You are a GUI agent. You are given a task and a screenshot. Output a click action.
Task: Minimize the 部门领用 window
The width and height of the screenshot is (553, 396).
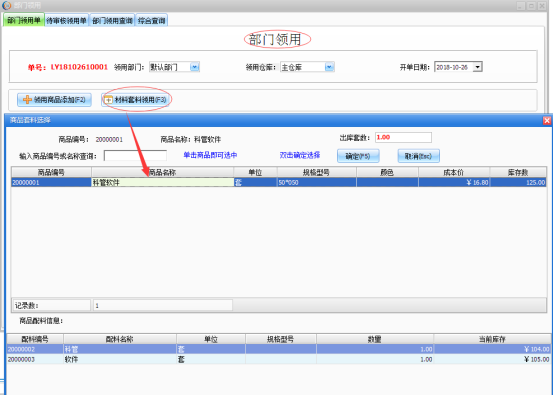point(521,6)
